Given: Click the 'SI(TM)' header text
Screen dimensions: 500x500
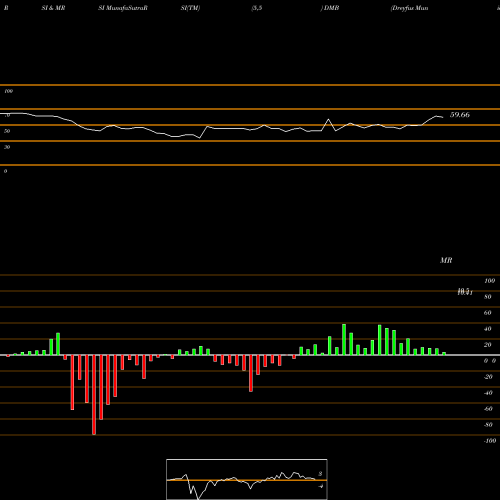Looking at the screenshot, I should coord(190,8).
